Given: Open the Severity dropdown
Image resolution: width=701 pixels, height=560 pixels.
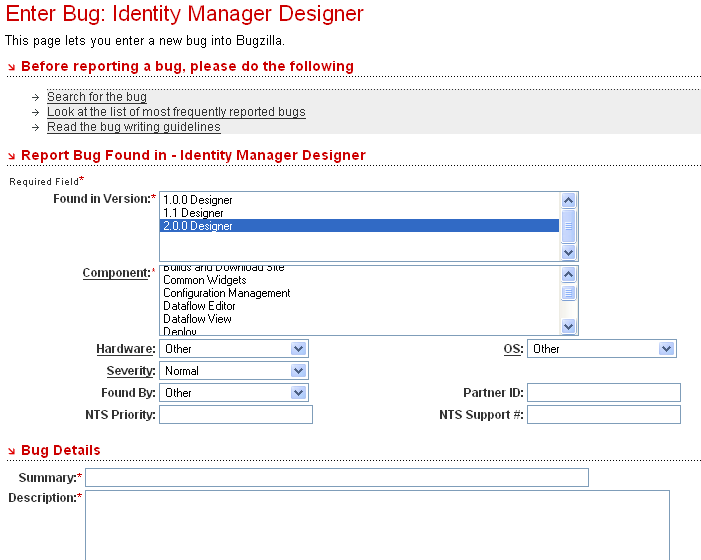Looking at the screenshot, I should coord(233,371).
